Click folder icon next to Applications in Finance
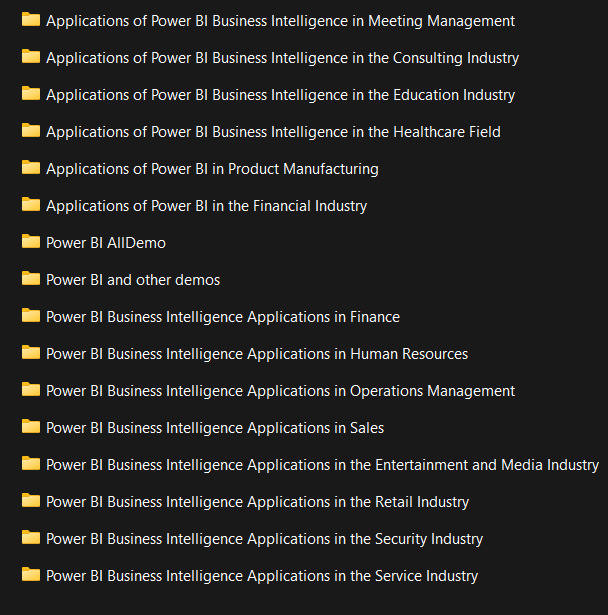Screen dimensions: 608x615 (31, 315)
